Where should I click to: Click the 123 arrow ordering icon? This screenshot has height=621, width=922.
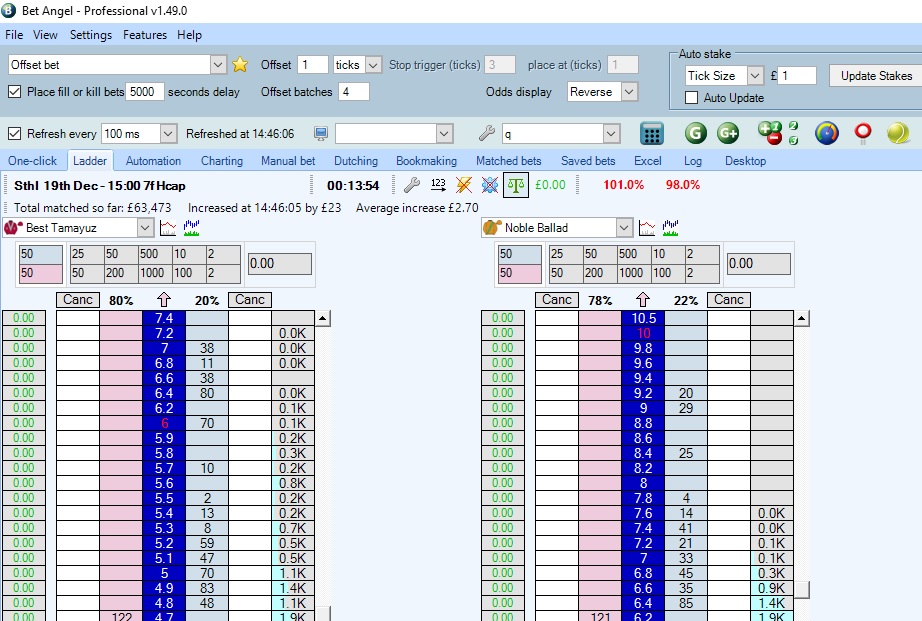pos(438,185)
